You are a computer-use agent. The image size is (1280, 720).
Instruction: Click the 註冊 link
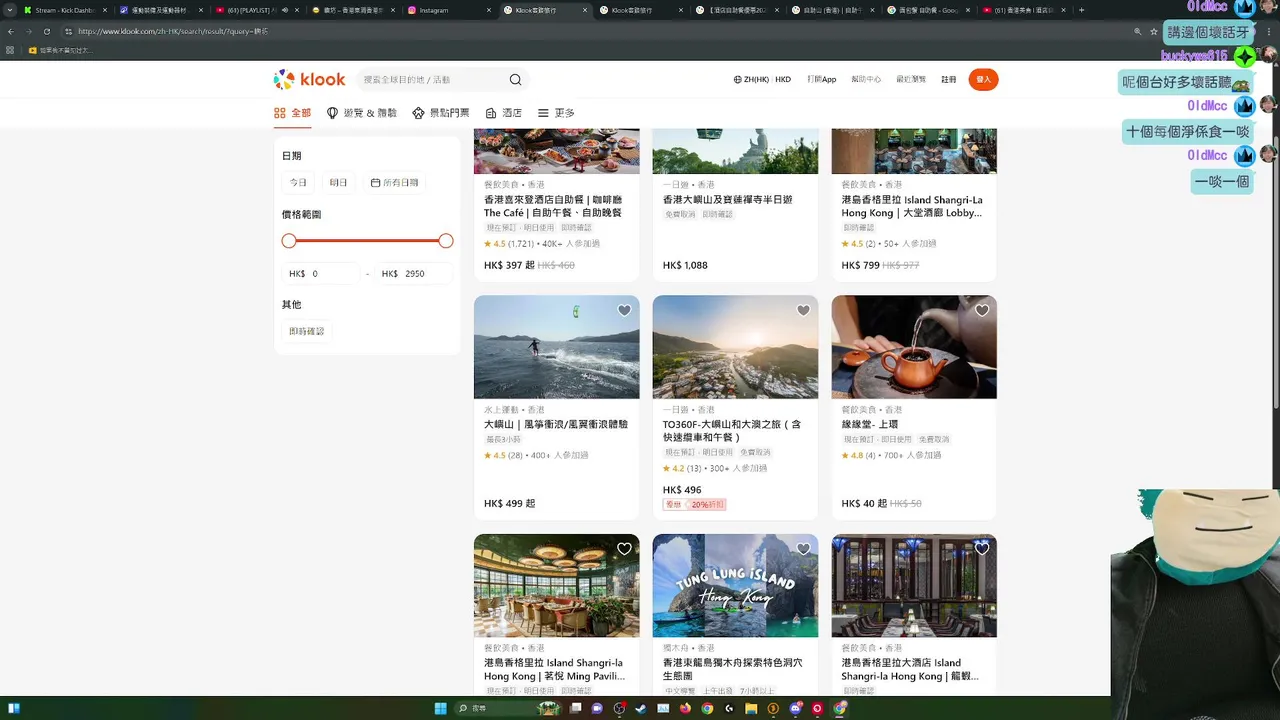948,79
